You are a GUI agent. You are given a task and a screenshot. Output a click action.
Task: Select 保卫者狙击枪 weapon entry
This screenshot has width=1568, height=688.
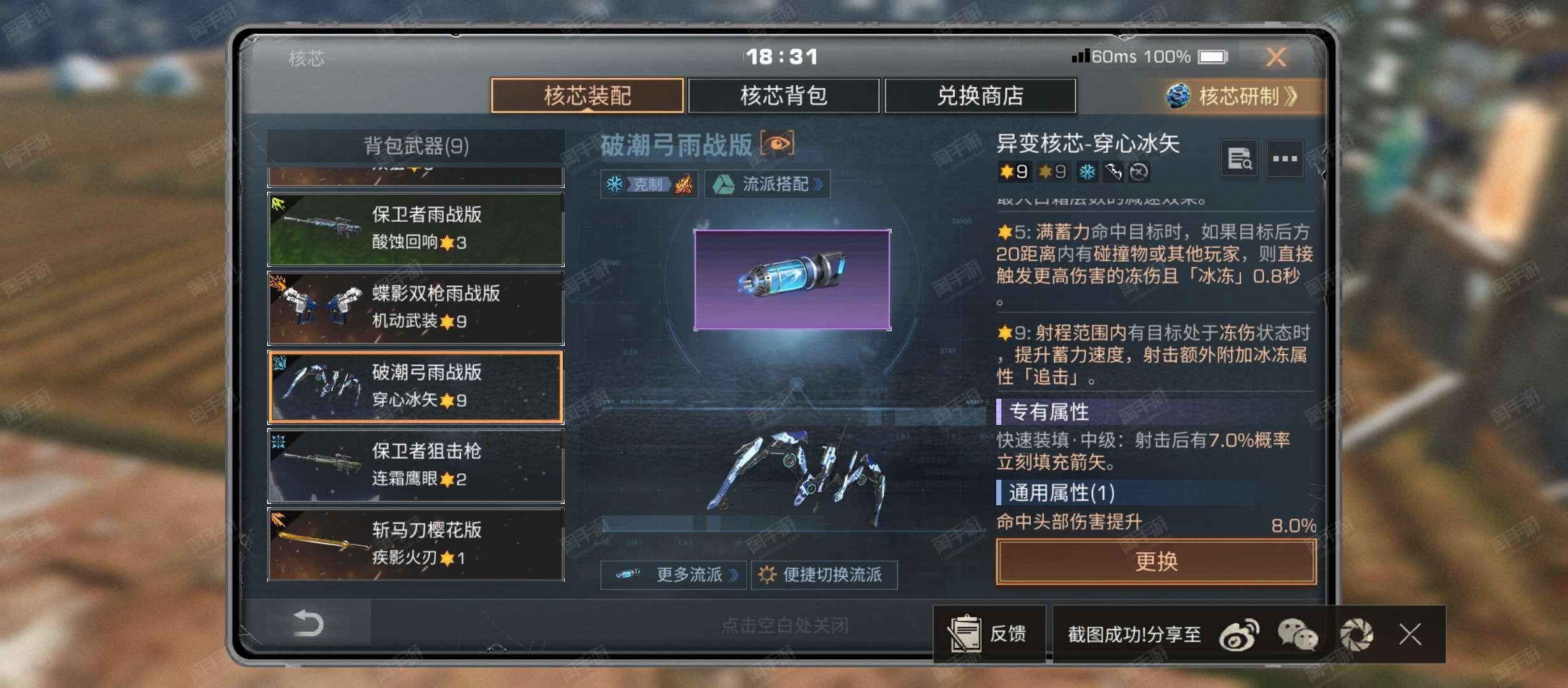[x=416, y=466]
